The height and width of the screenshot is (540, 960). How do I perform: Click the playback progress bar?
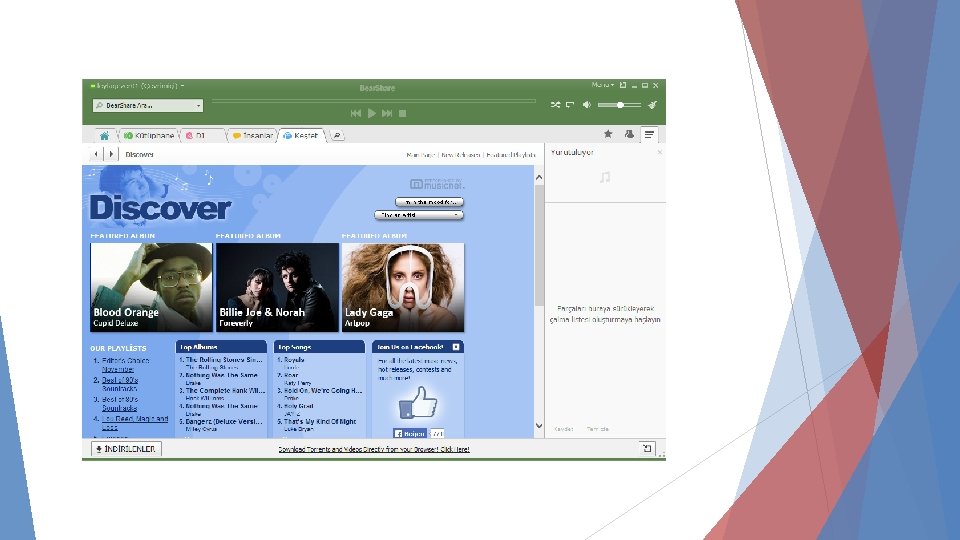coord(373,100)
